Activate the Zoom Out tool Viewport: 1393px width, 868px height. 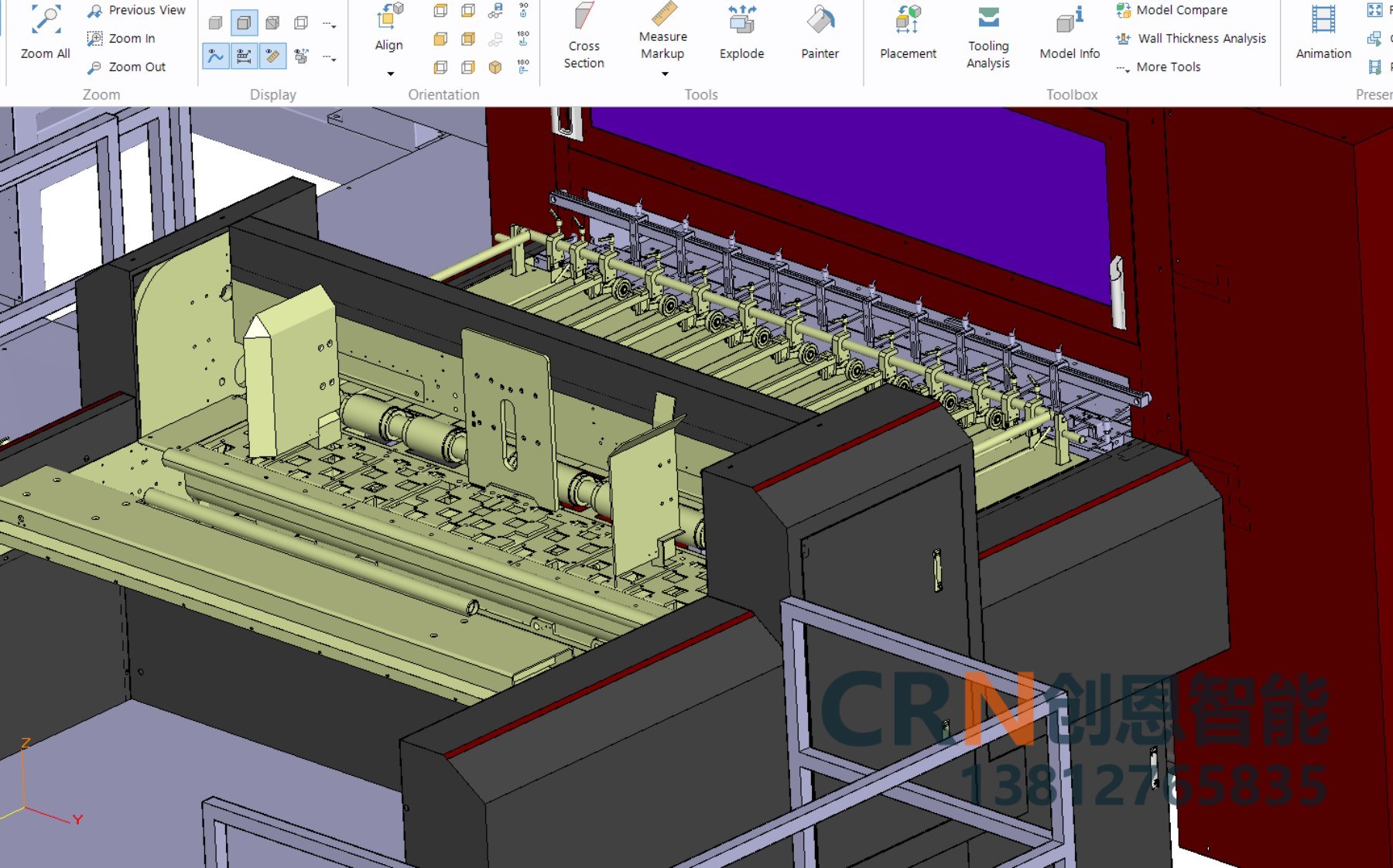(x=126, y=67)
